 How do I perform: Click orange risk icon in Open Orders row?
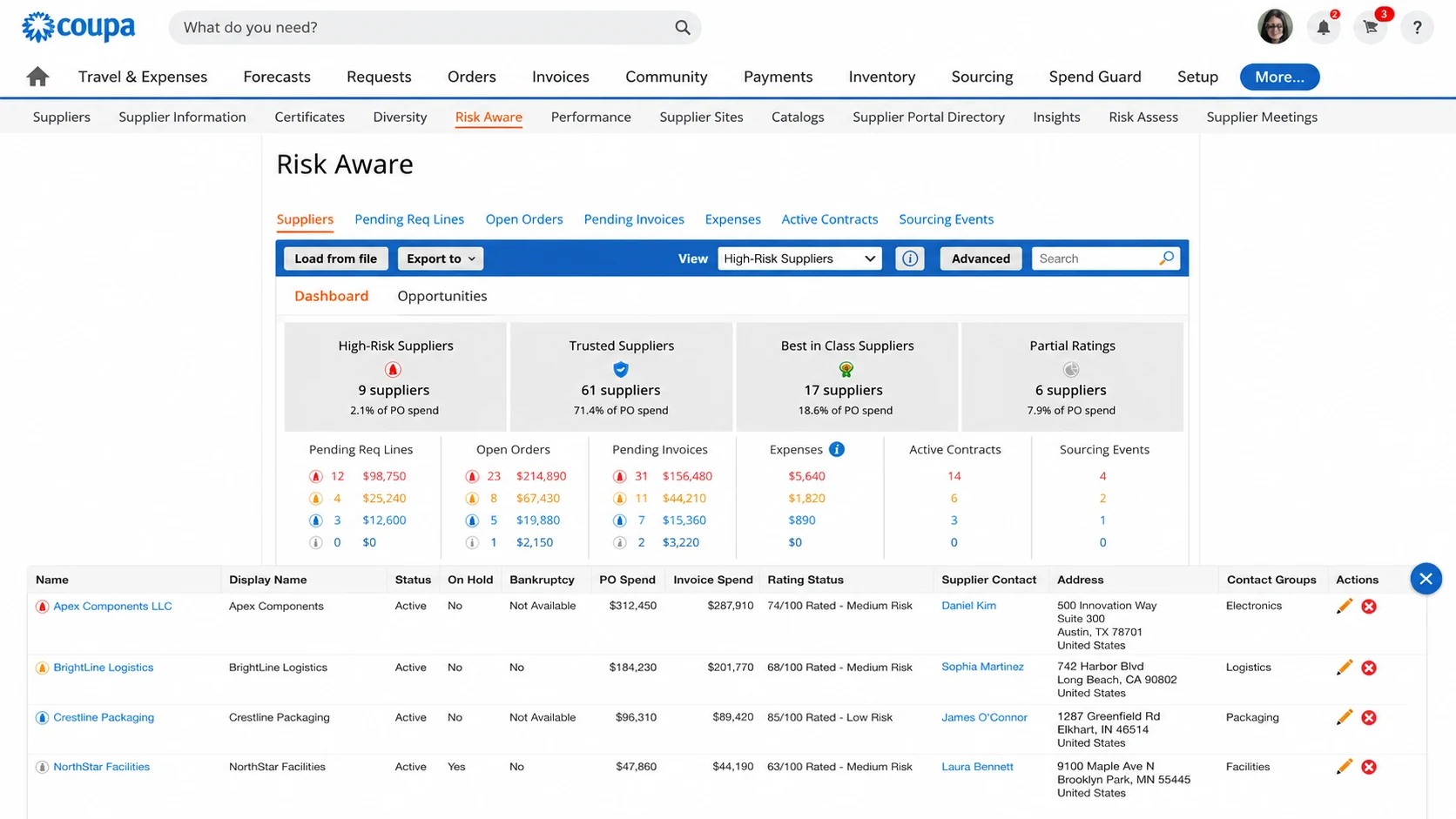[x=472, y=499]
